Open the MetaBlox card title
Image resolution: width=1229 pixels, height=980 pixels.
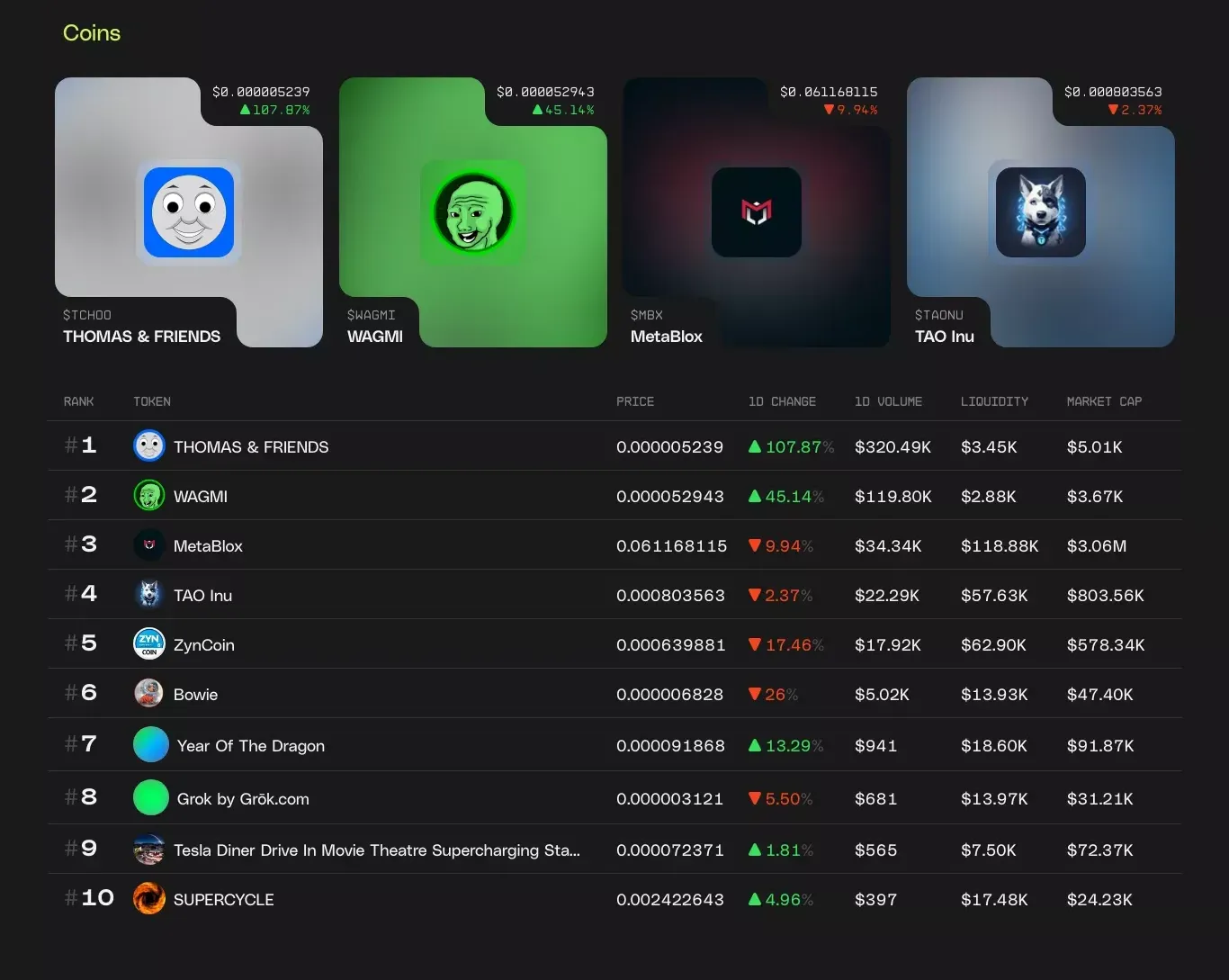(667, 337)
